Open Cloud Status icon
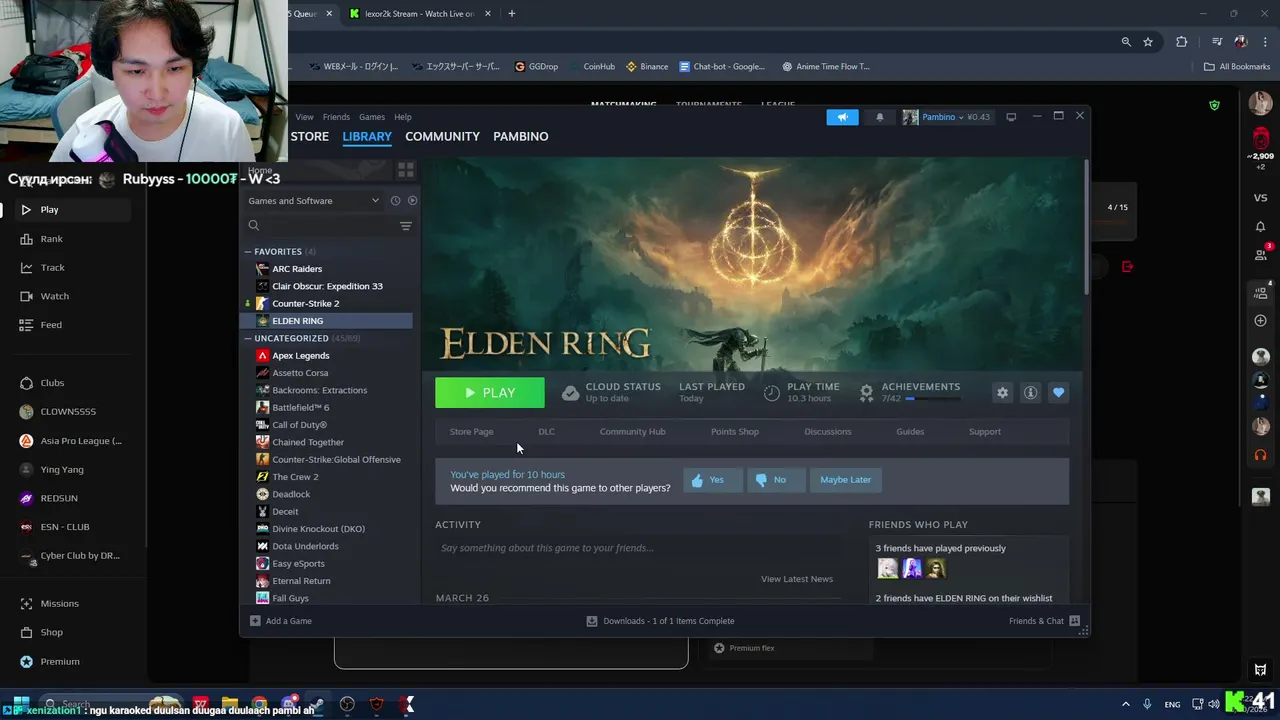The width and height of the screenshot is (1280, 720). [x=570, y=393]
